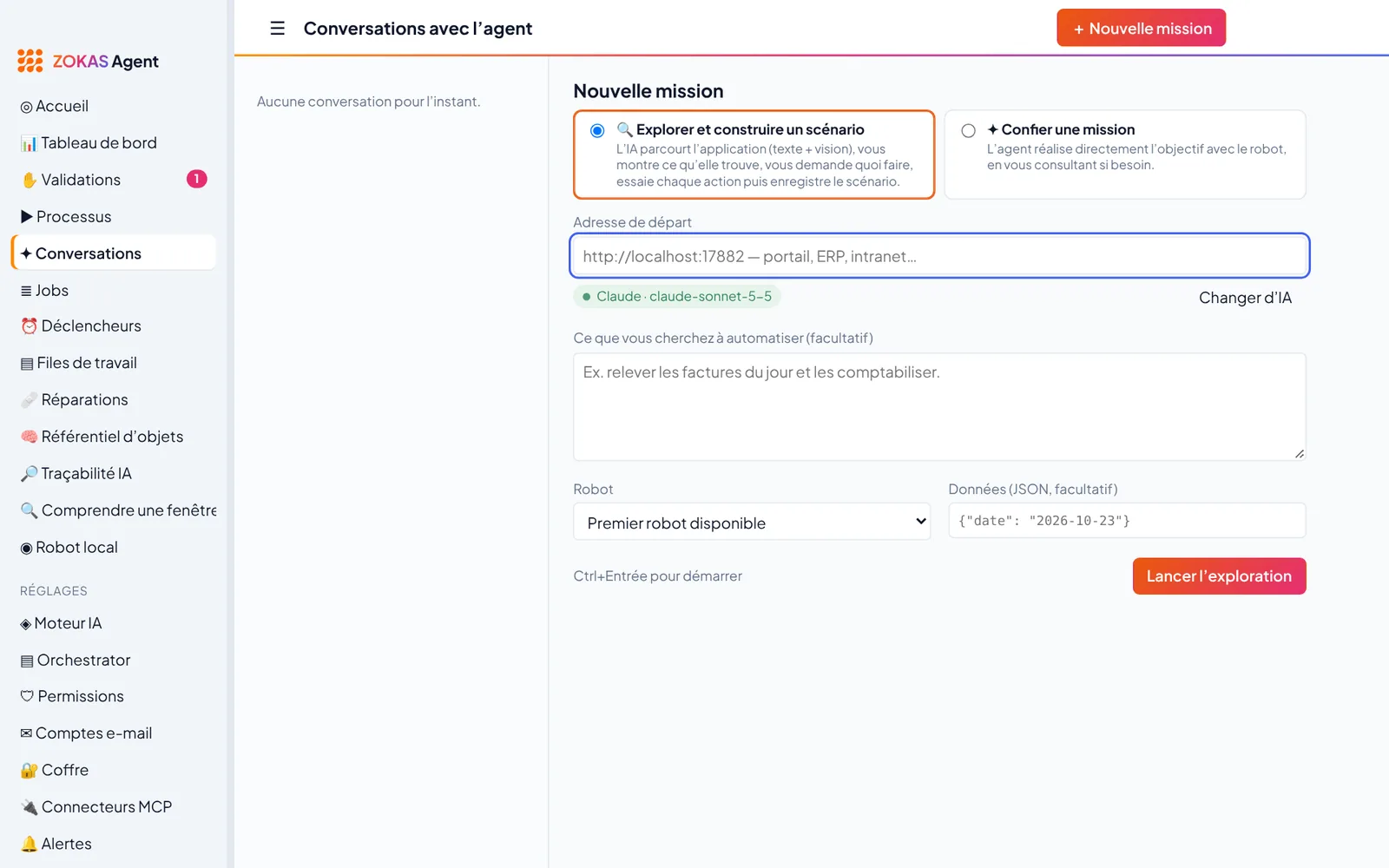Image resolution: width=1389 pixels, height=868 pixels.
Task: Open Connecteurs MCP settings
Action: click(114, 807)
